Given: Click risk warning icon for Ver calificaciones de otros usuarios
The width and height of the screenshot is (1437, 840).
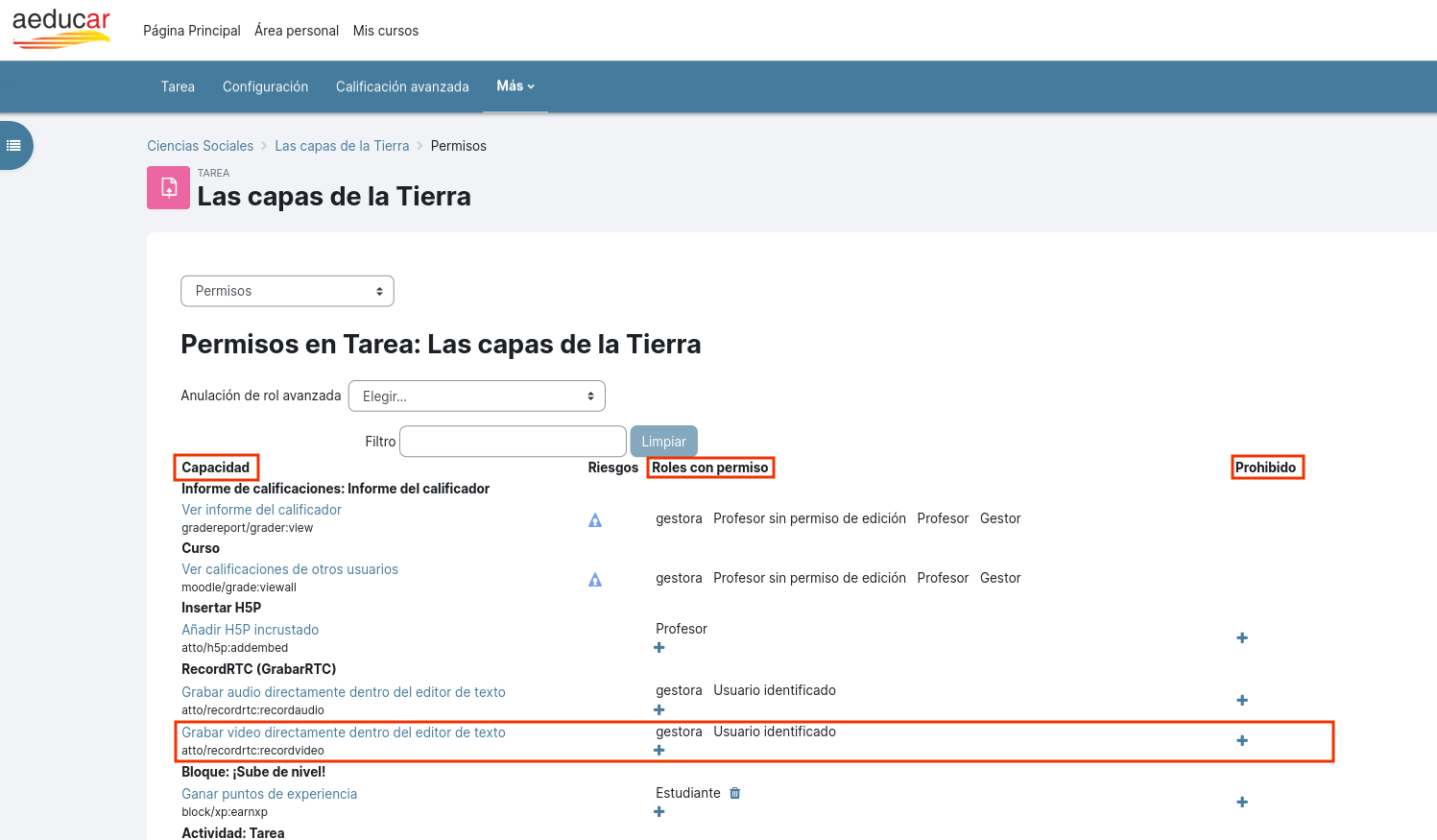Looking at the screenshot, I should (x=595, y=580).
